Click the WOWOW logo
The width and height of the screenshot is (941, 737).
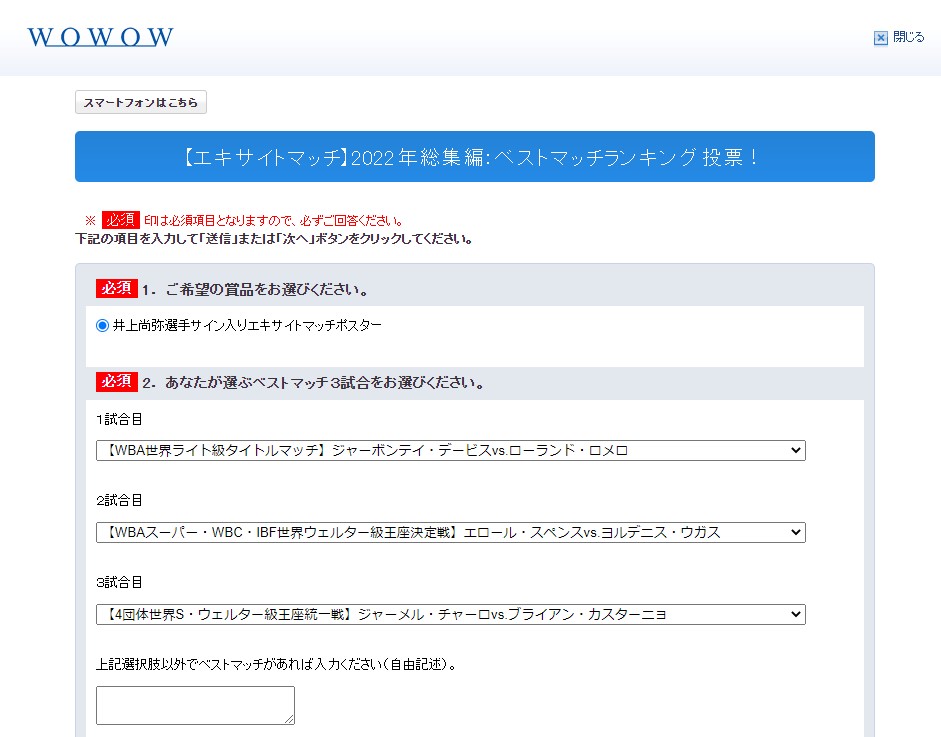pyautogui.click(x=101, y=37)
